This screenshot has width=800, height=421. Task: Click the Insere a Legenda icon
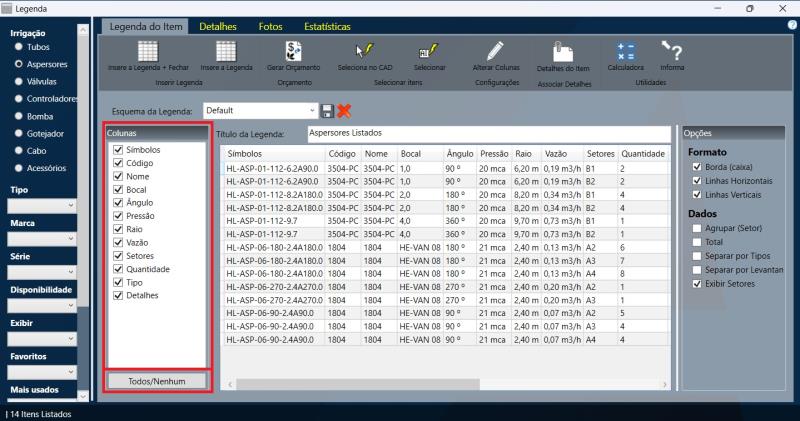tap(225, 52)
